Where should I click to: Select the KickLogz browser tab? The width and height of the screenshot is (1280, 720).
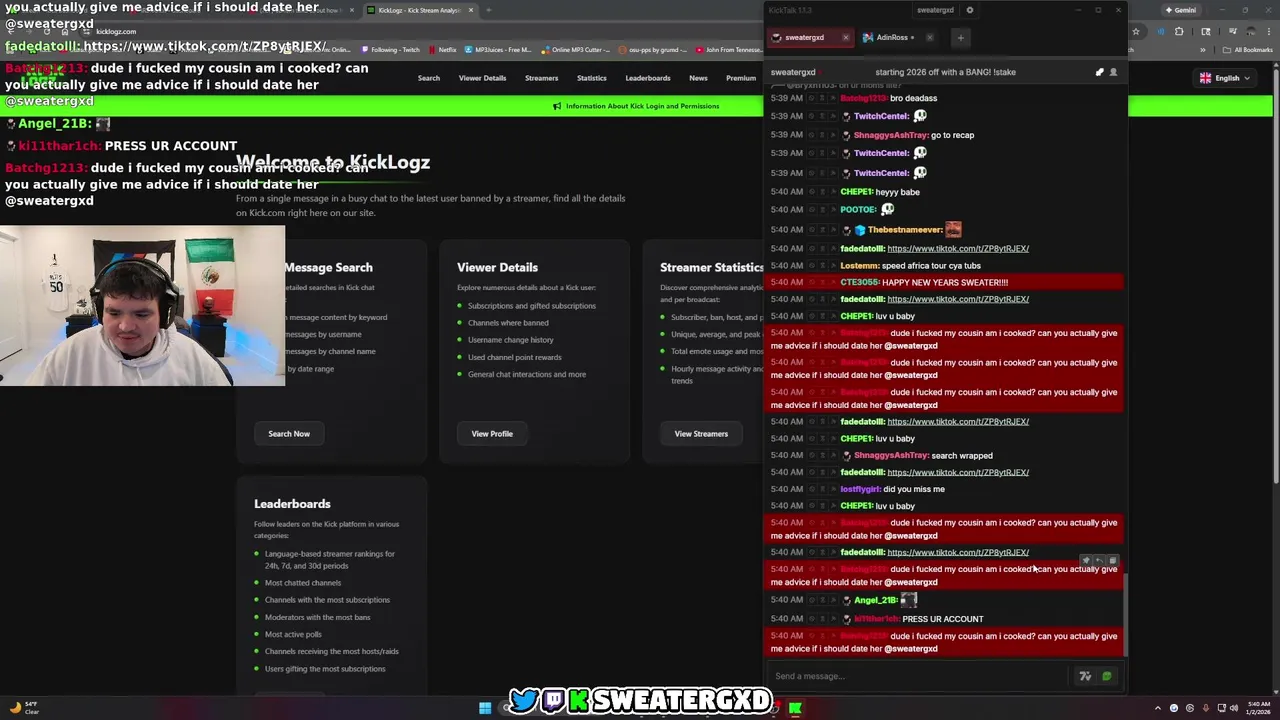420,10
